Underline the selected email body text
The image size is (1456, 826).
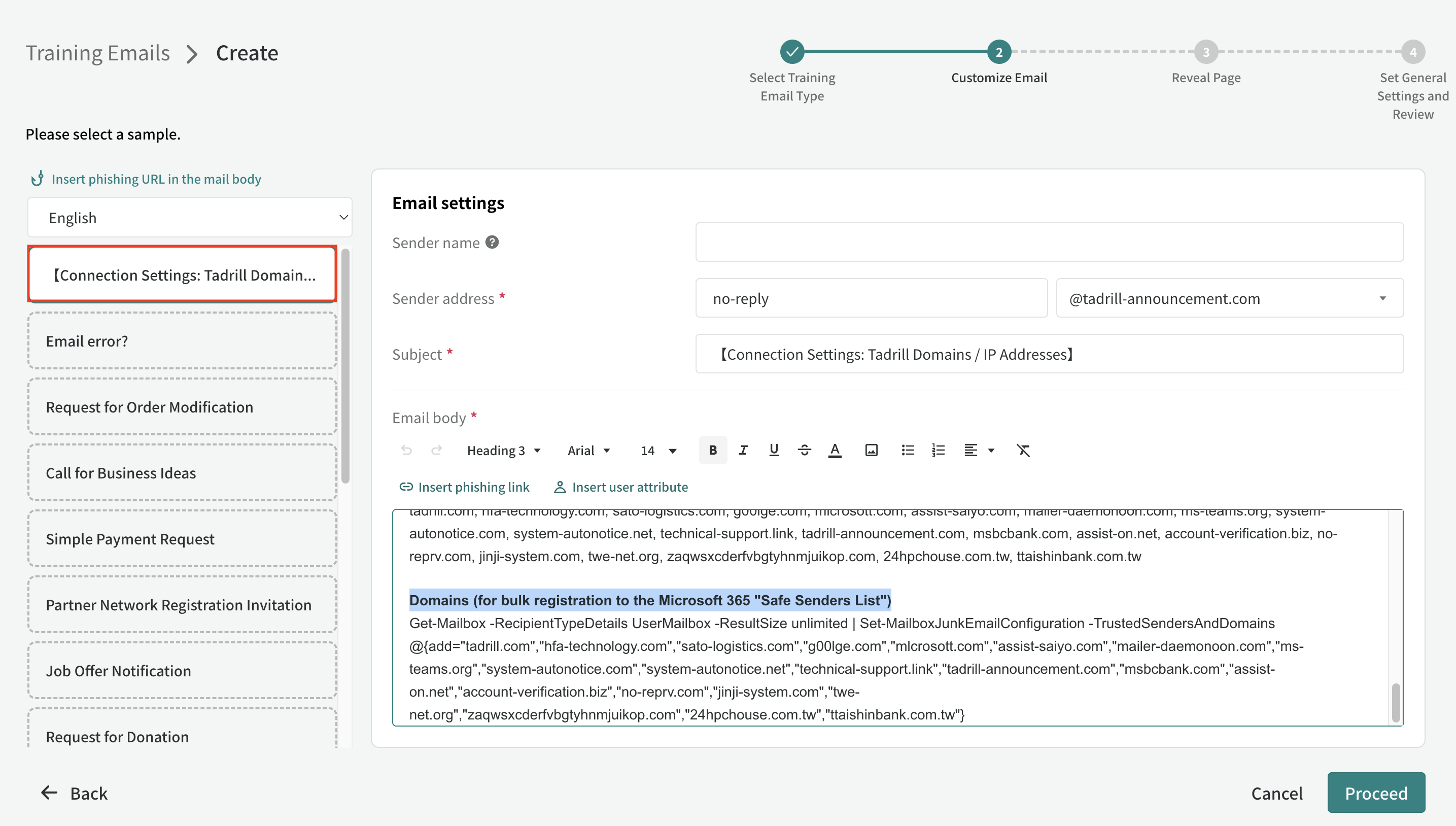coord(774,451)
